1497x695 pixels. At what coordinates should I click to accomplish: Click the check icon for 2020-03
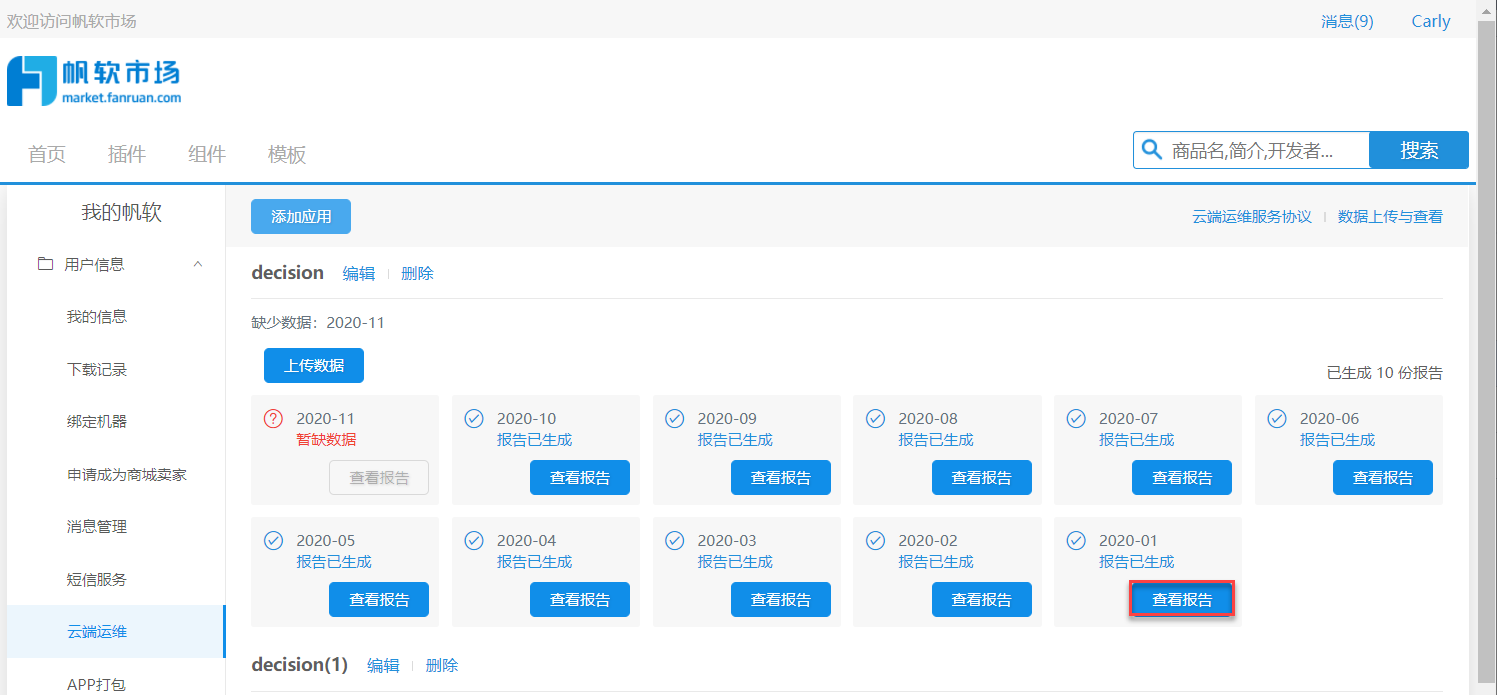coord(675,541)
